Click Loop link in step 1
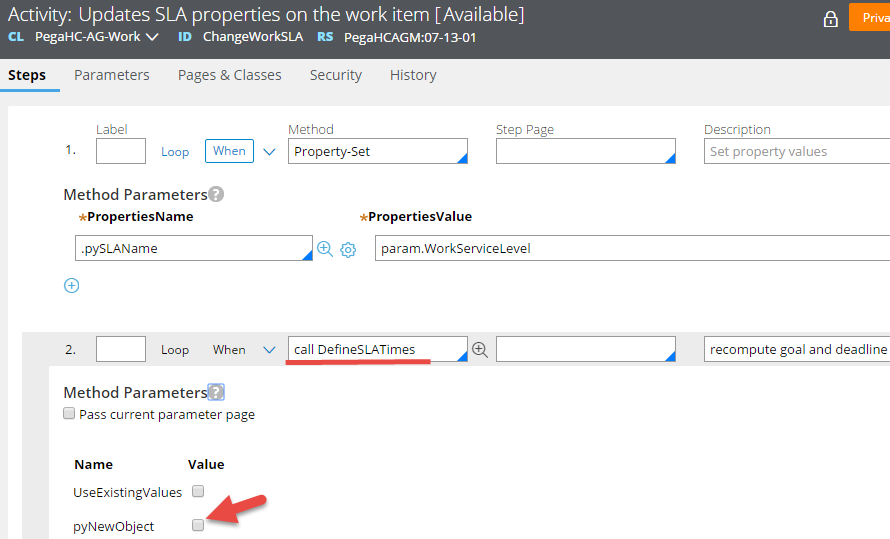This screenshot has width=890, height=539. [x=175, y=151]
